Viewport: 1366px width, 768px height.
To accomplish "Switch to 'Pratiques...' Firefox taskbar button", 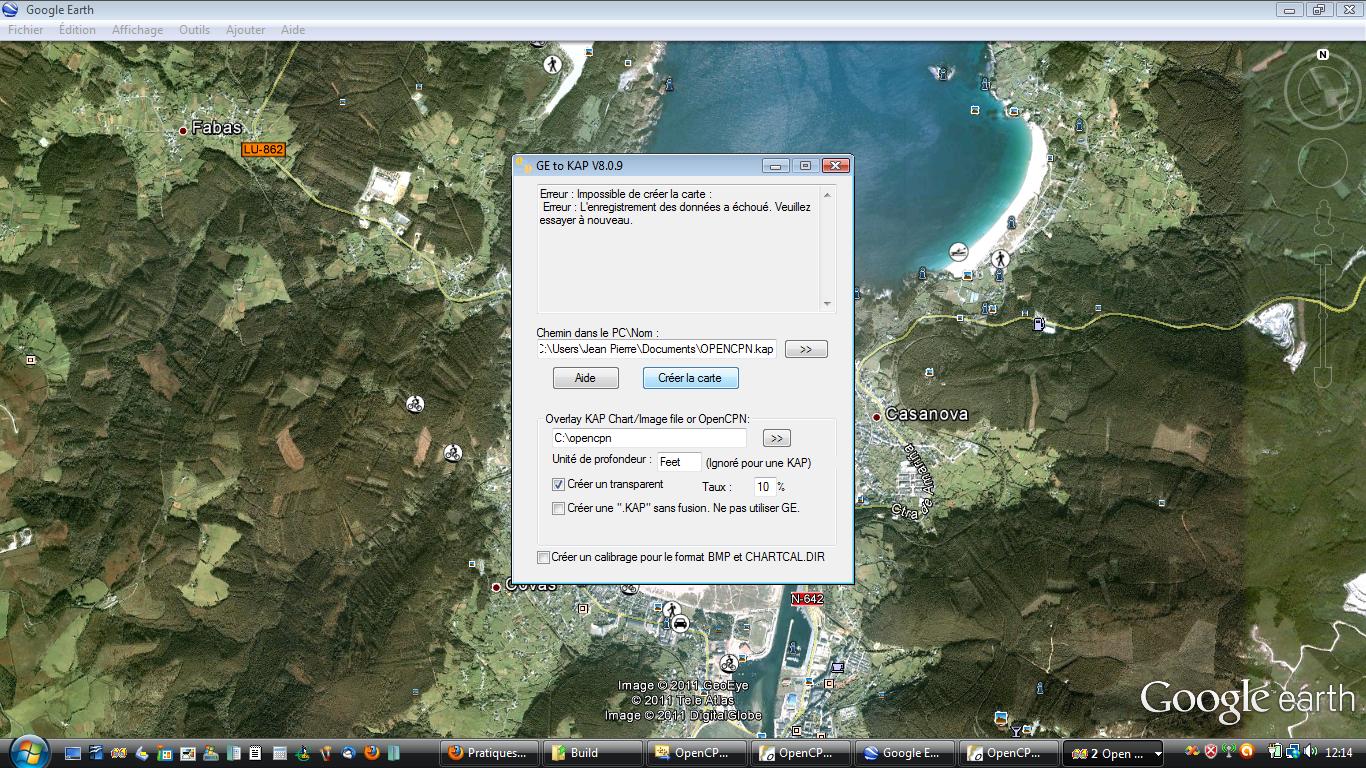I will [x=489, y=753].
